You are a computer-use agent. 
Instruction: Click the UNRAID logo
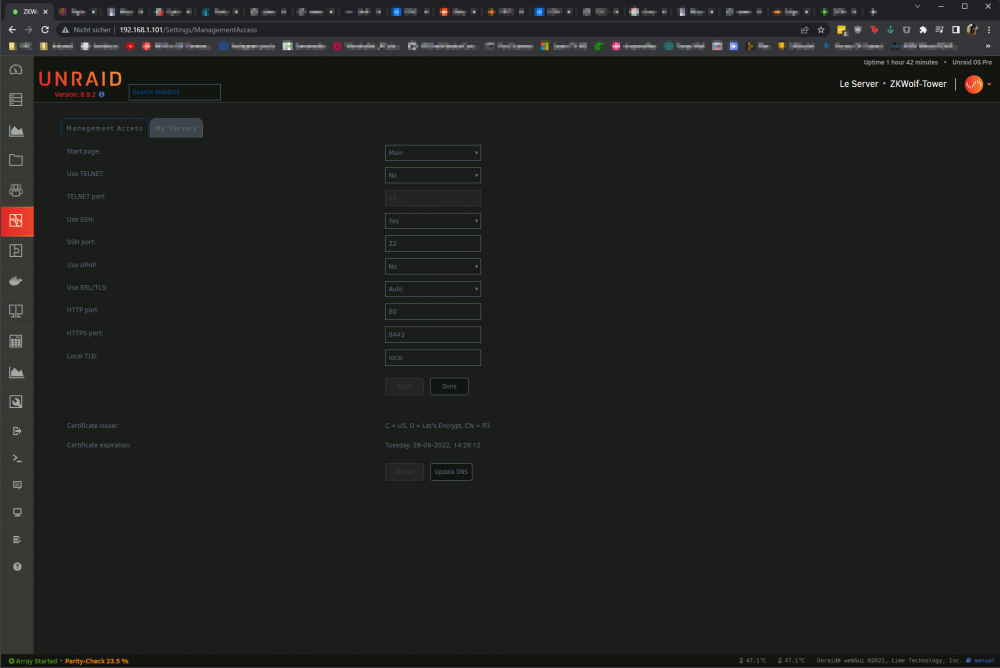coord(80,79)
